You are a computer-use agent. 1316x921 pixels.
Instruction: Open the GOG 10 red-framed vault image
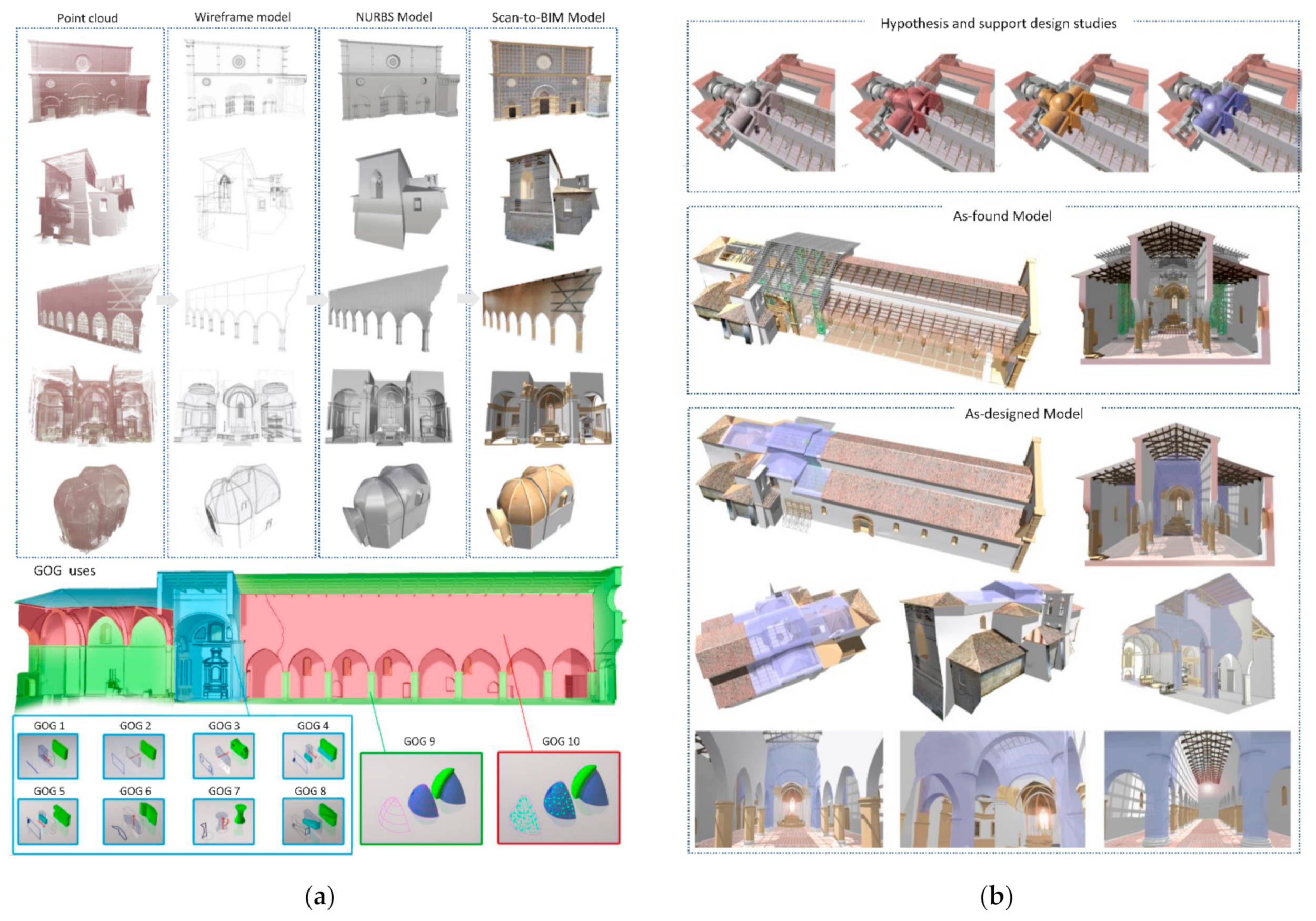point(559,798)
